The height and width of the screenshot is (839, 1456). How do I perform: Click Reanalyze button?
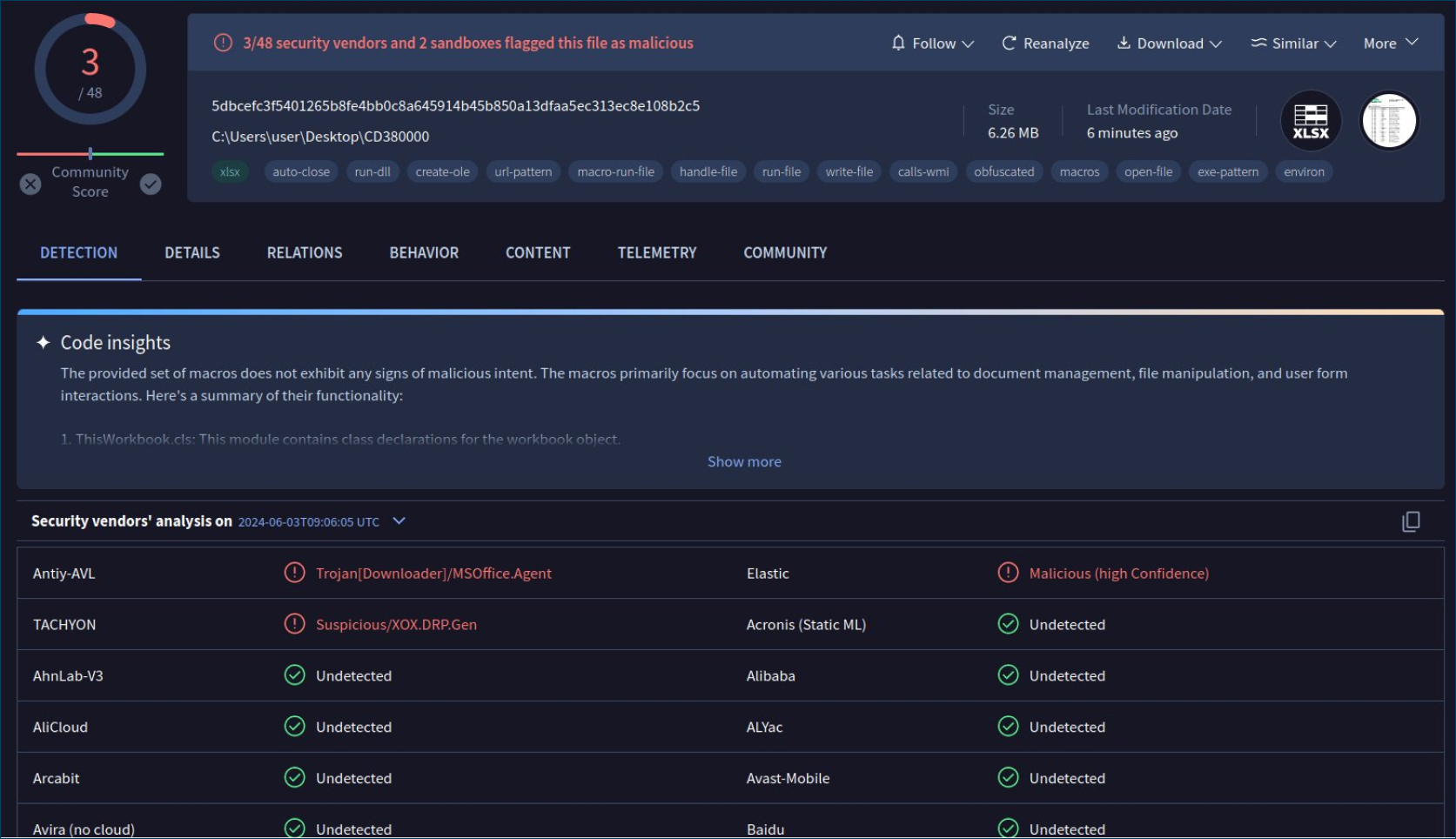click(1045, 44)
